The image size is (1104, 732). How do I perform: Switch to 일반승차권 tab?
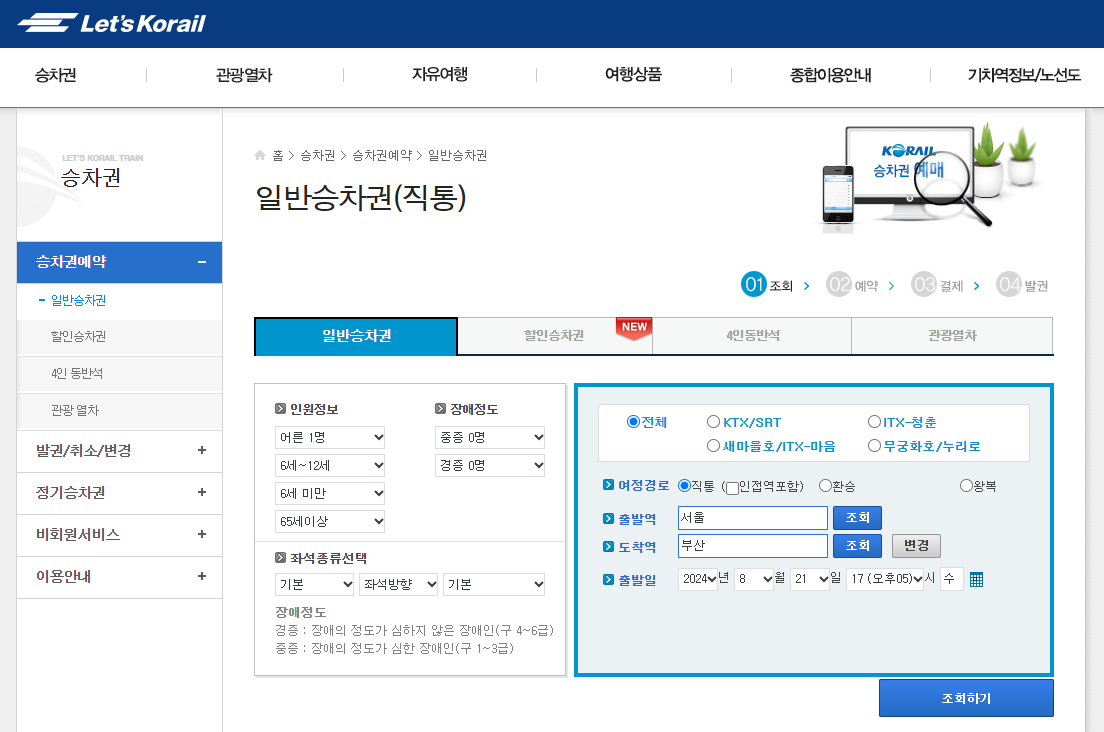point(356,336)
